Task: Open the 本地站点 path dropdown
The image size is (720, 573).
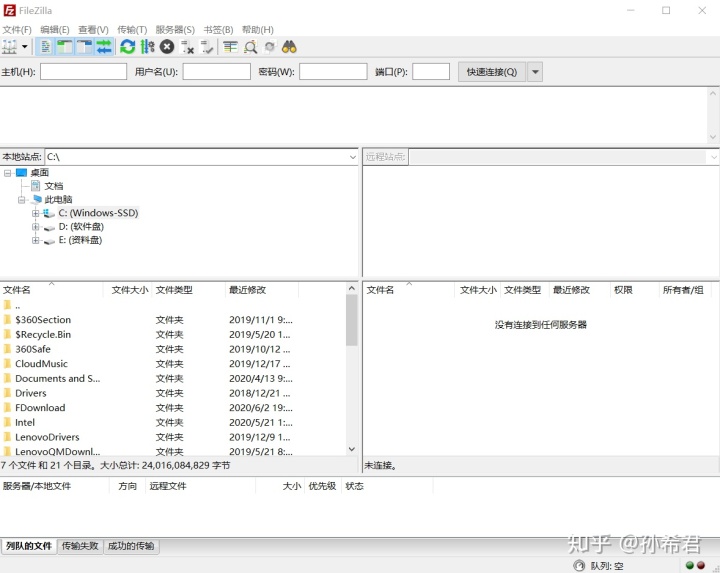Action: point(353,157)
